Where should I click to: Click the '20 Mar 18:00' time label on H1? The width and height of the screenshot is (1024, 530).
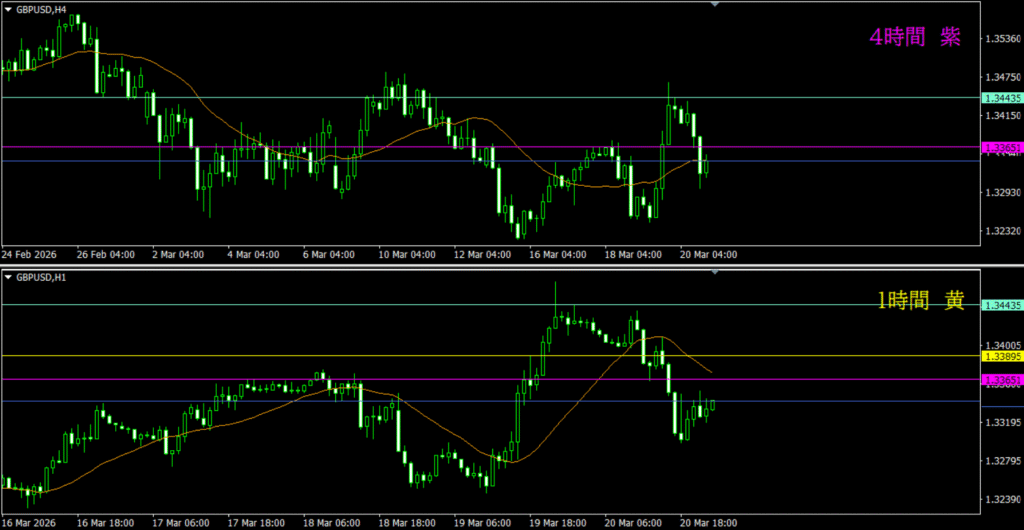click(708, 522)
